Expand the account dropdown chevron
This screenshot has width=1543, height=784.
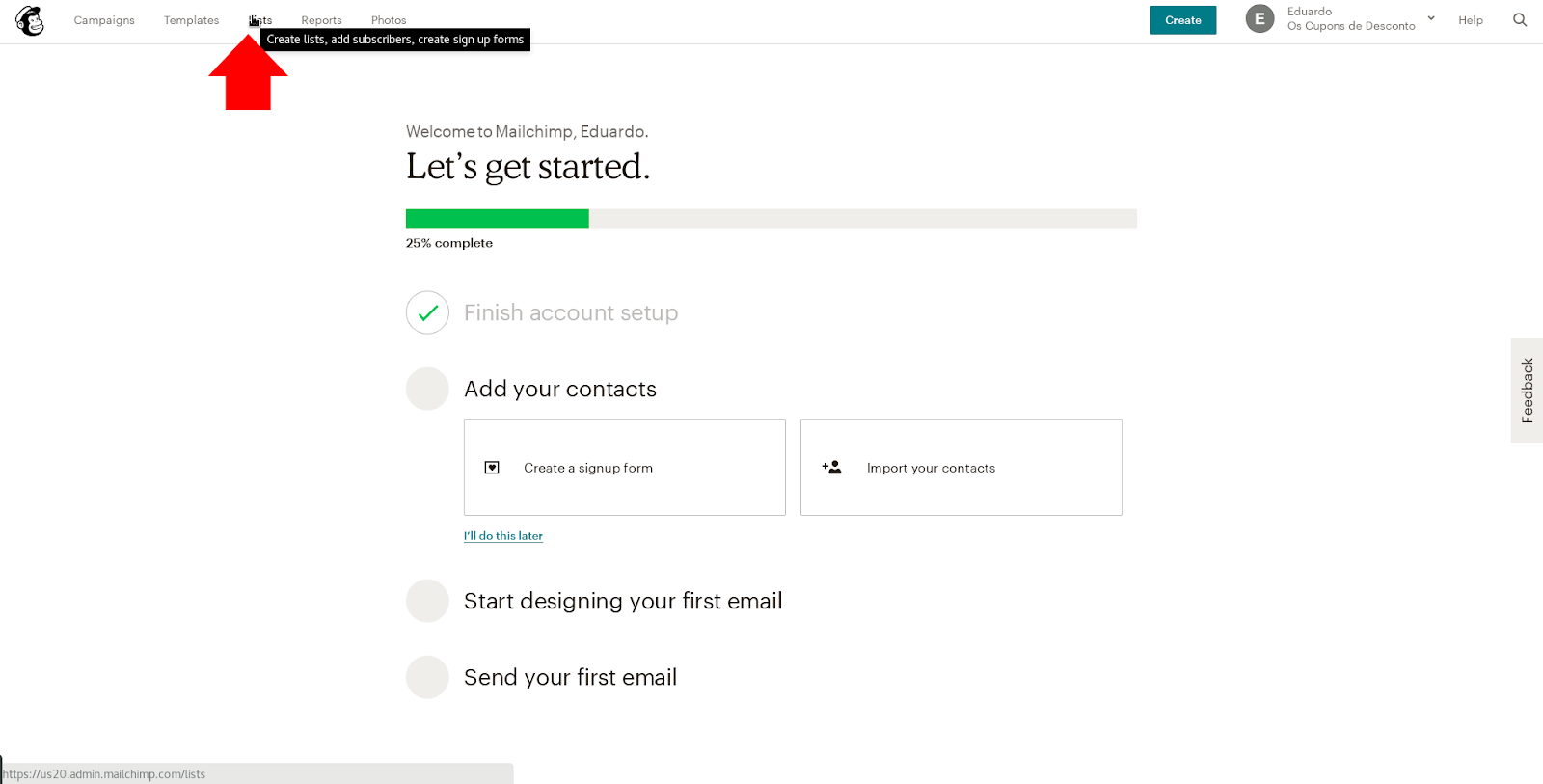coord(1431,18)
